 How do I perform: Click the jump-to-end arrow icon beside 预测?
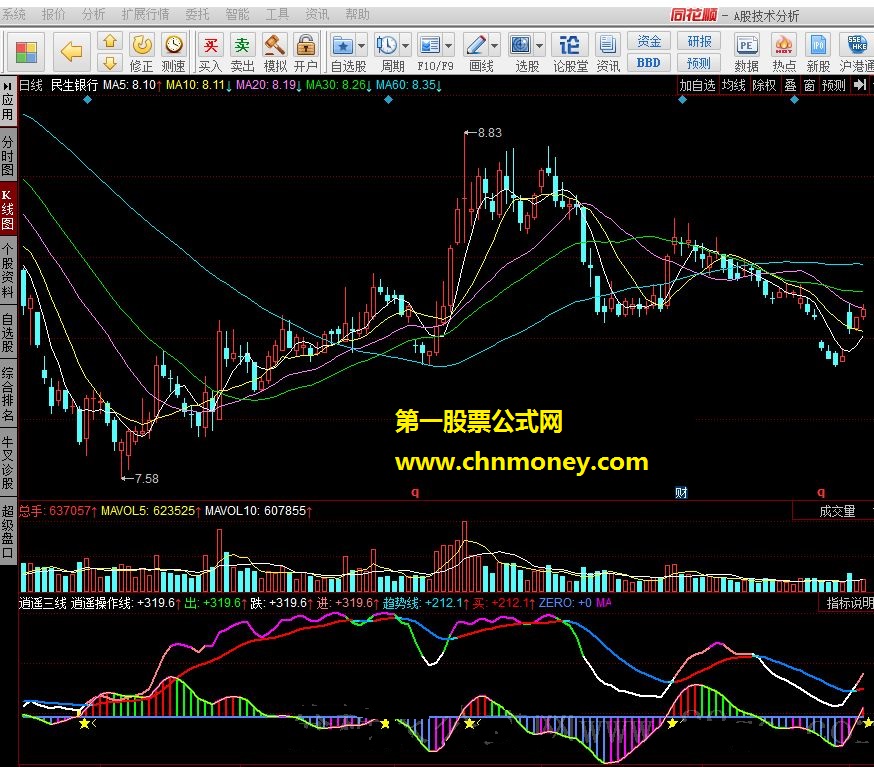coord(860,85)
